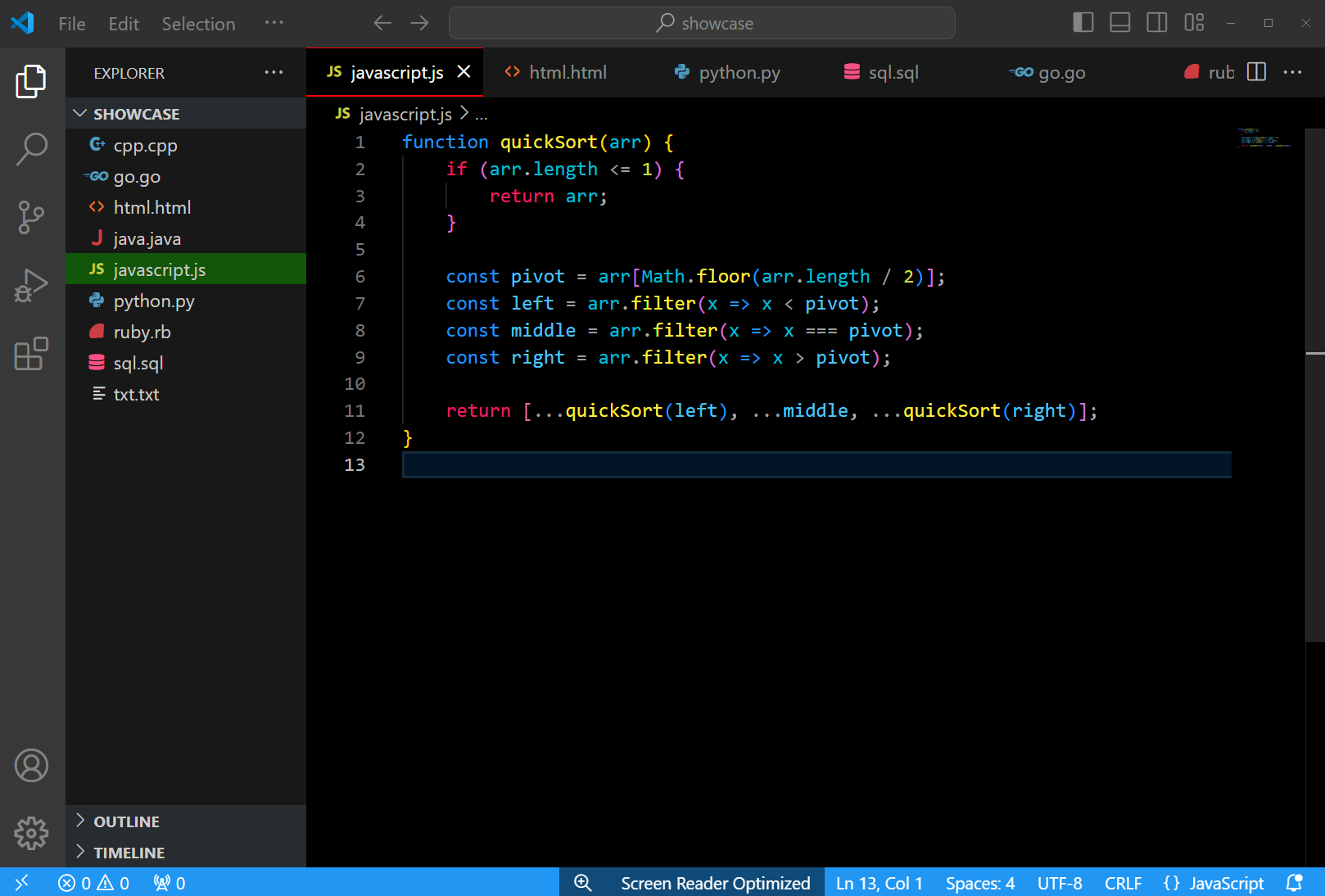Open the Accounts menu icon
Viewport: 1325px width, 896px height.
point(31,766)
